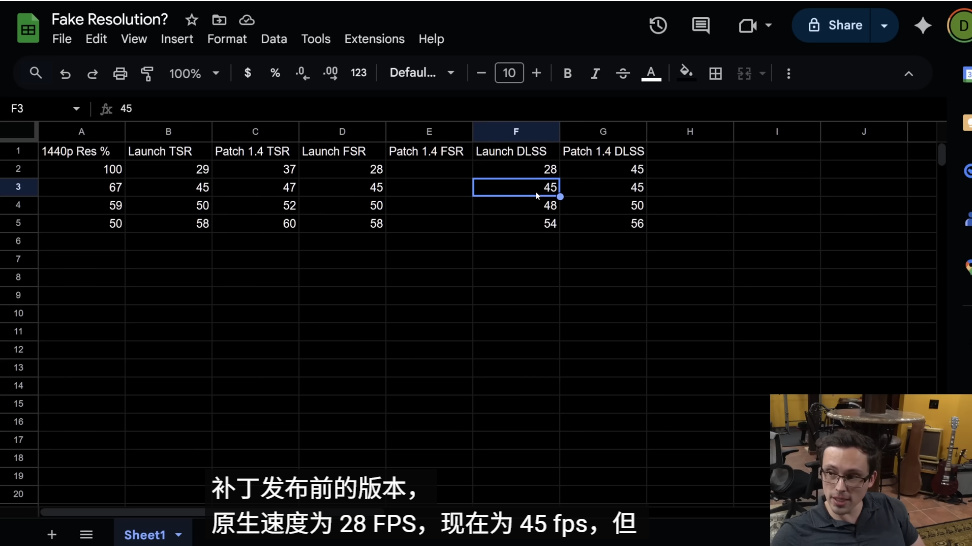
Task: Open the Google Sheets home icon
Action: pos(28,28)
